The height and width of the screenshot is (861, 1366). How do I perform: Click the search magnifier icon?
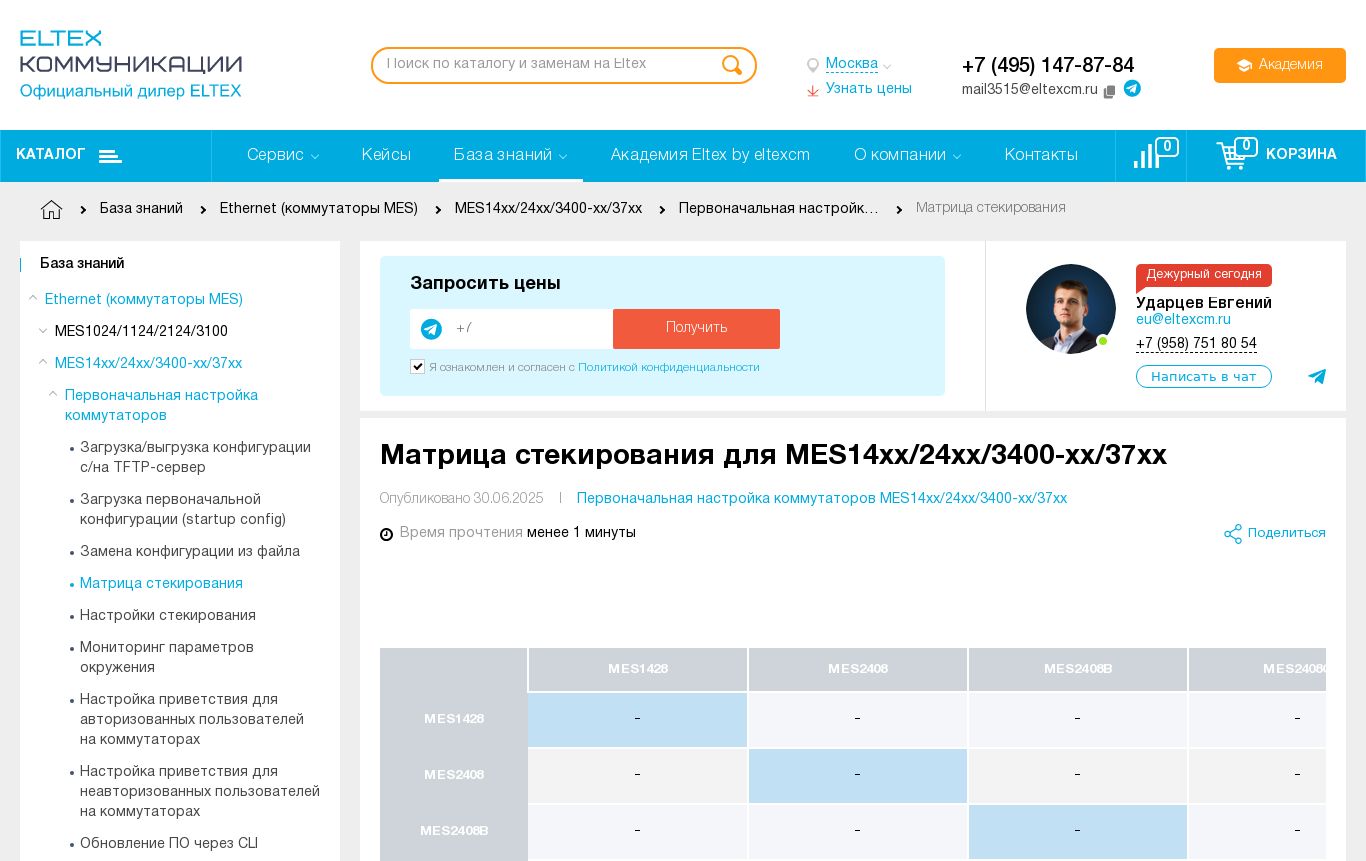(x=732, y=65)
